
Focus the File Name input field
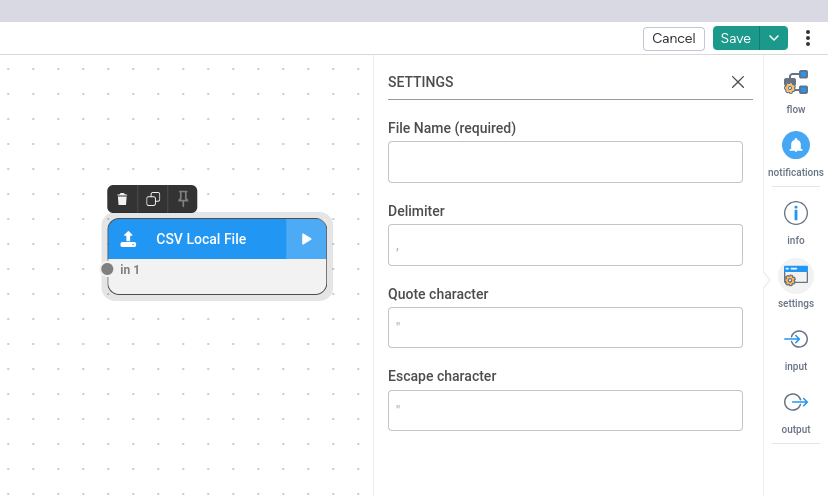(x=565, y=162)
